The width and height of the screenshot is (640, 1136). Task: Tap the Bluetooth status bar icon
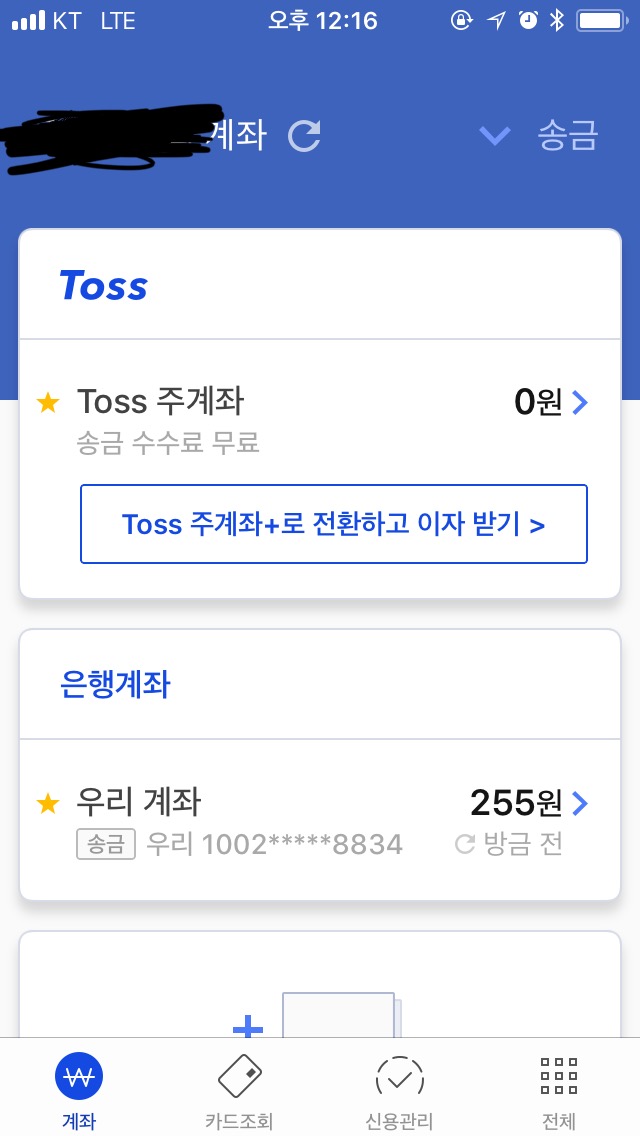tap(558, 22)
